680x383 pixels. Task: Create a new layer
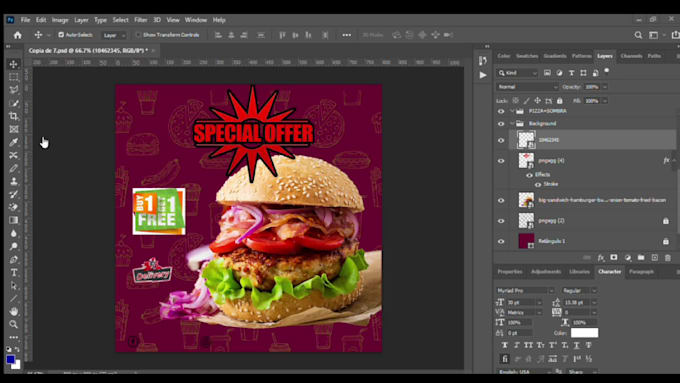[654, 258]
